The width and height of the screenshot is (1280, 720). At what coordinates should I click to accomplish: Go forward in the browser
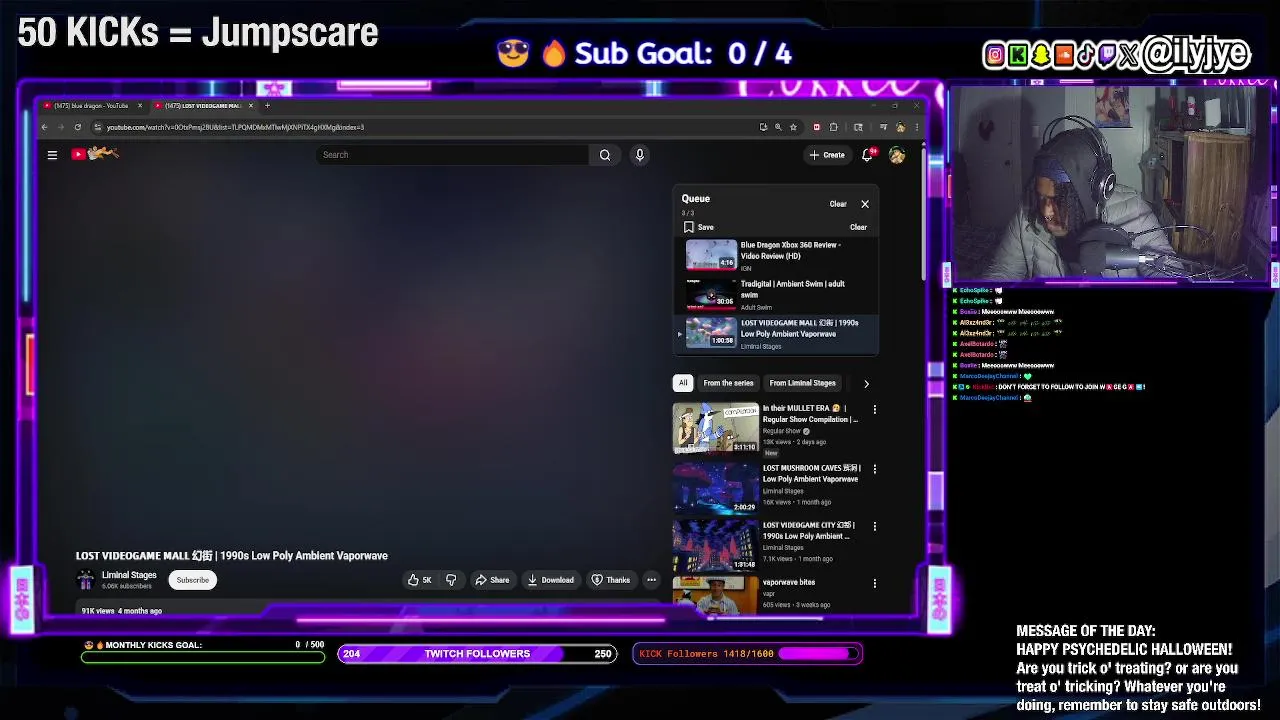pos(60,127)
